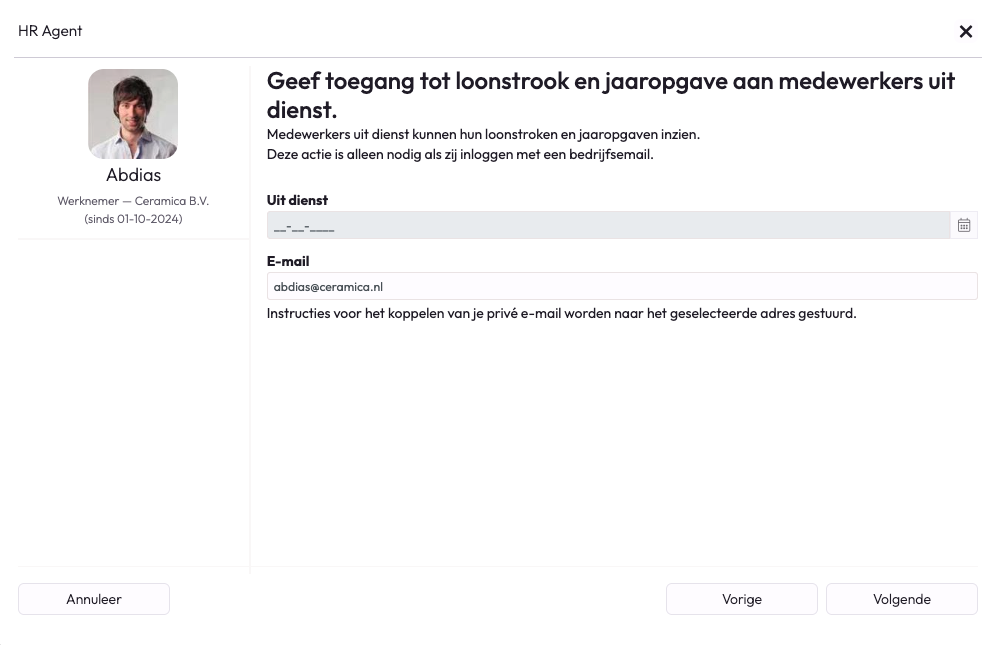Click the vertical divider beside the employee panel

click(x=250, y=400)
